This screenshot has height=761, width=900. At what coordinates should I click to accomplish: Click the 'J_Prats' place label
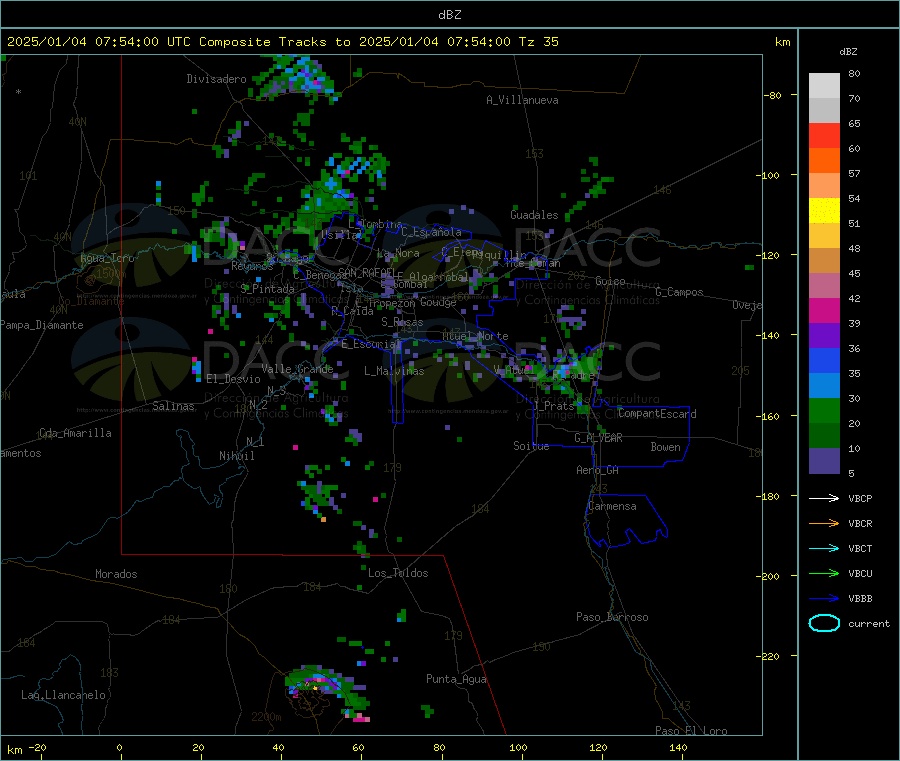coord(553,406)
